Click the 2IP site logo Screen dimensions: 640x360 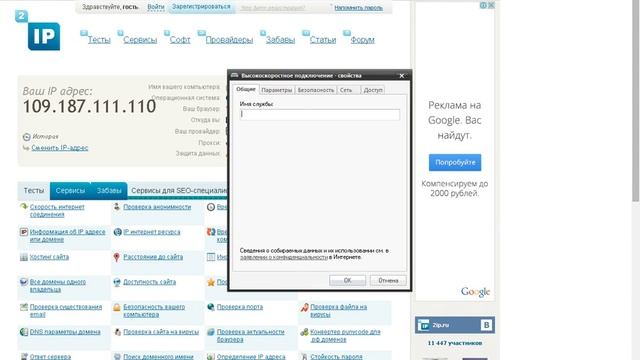coord(38,31)
